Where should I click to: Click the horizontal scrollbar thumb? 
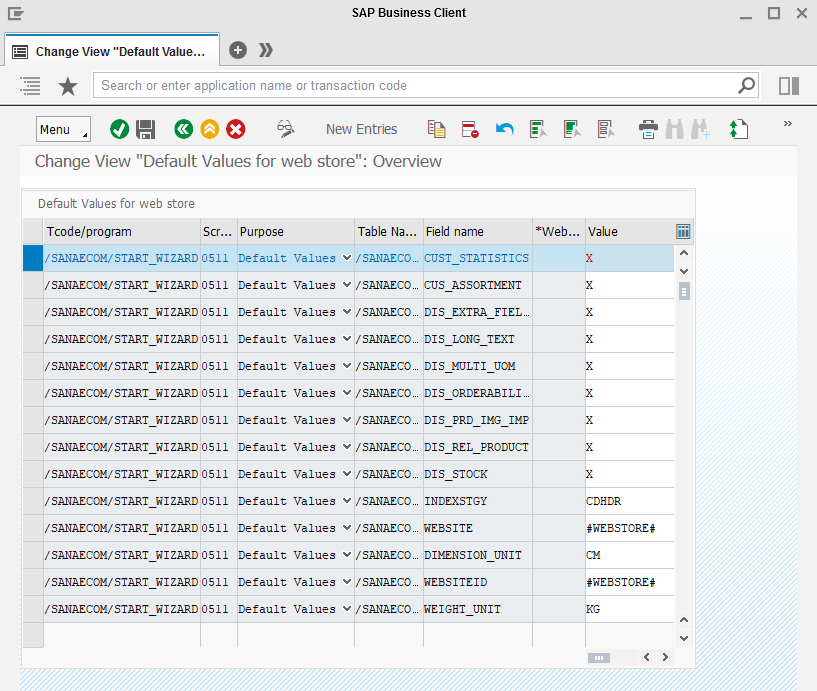point(599,658)
